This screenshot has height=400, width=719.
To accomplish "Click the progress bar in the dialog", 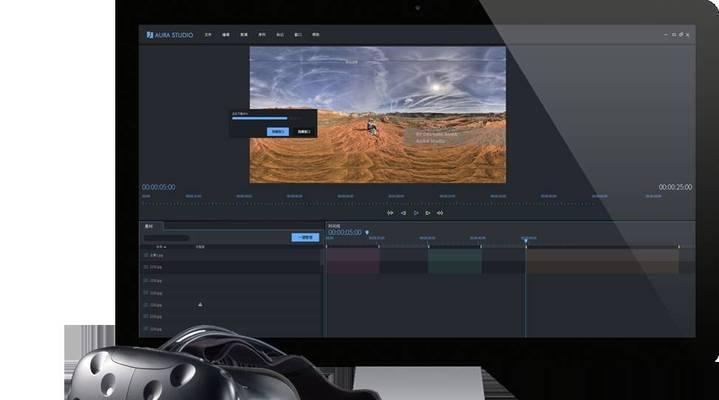I will pos(260,118).
